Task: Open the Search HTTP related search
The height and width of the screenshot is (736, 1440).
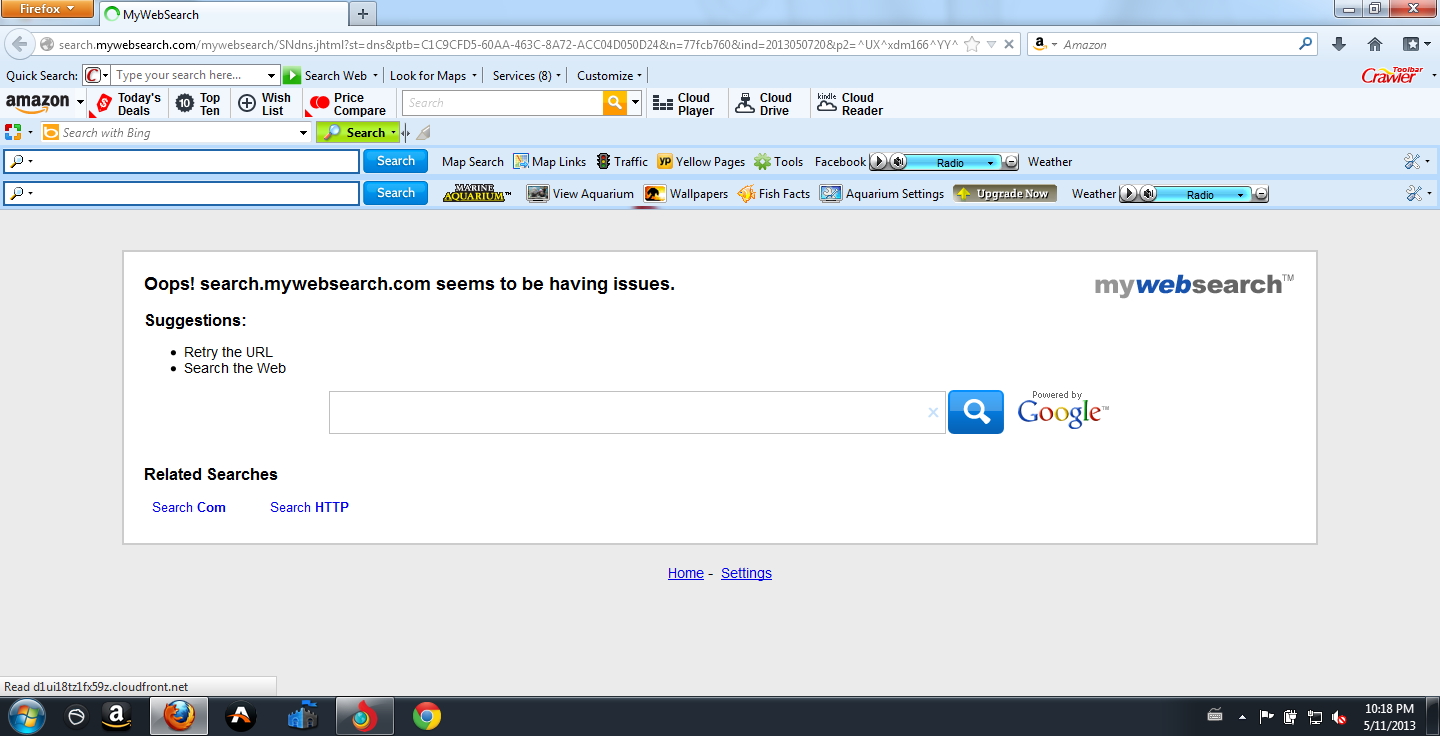Action: click(x=309, y=507)
